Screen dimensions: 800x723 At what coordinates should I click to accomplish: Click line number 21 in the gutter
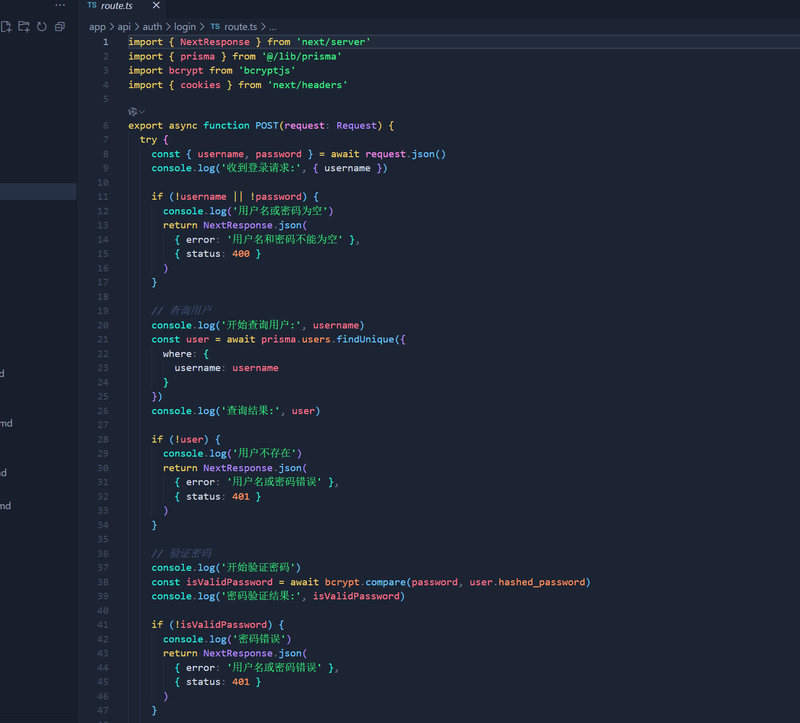pyautogui.click(x=103, y=339)
